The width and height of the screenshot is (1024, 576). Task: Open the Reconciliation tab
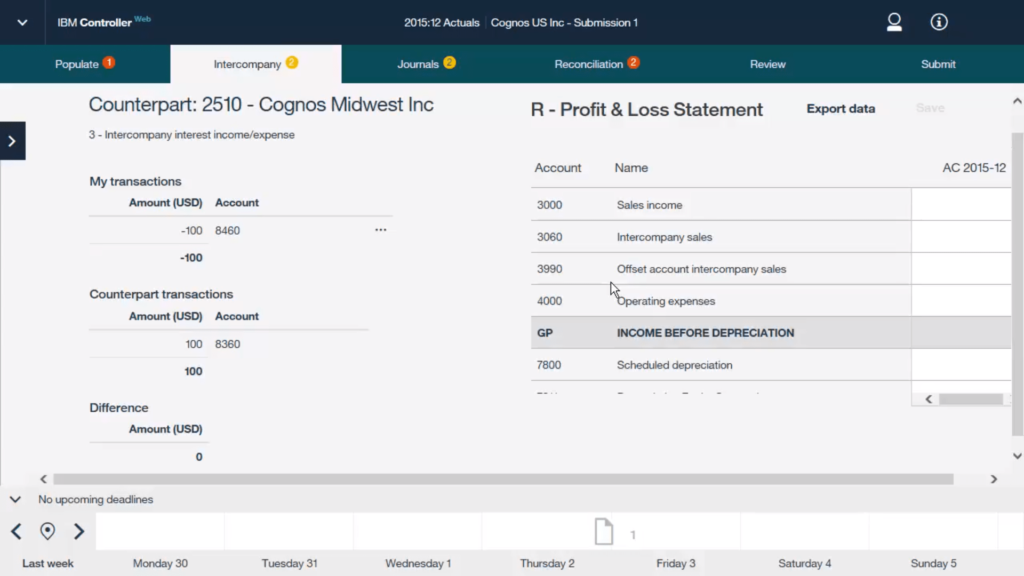click(591, 63)
